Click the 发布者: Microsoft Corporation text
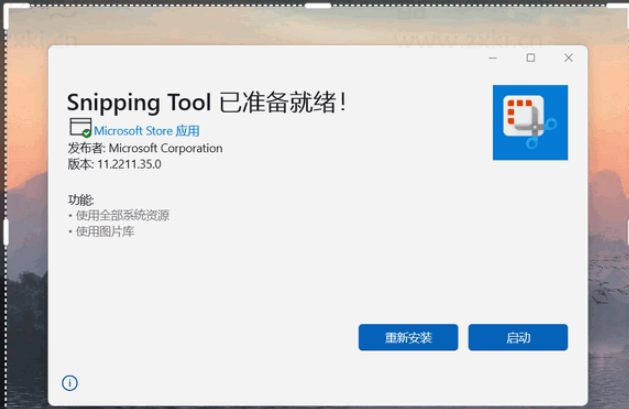This screenshot has width=629, height=409. pos(145,148)
